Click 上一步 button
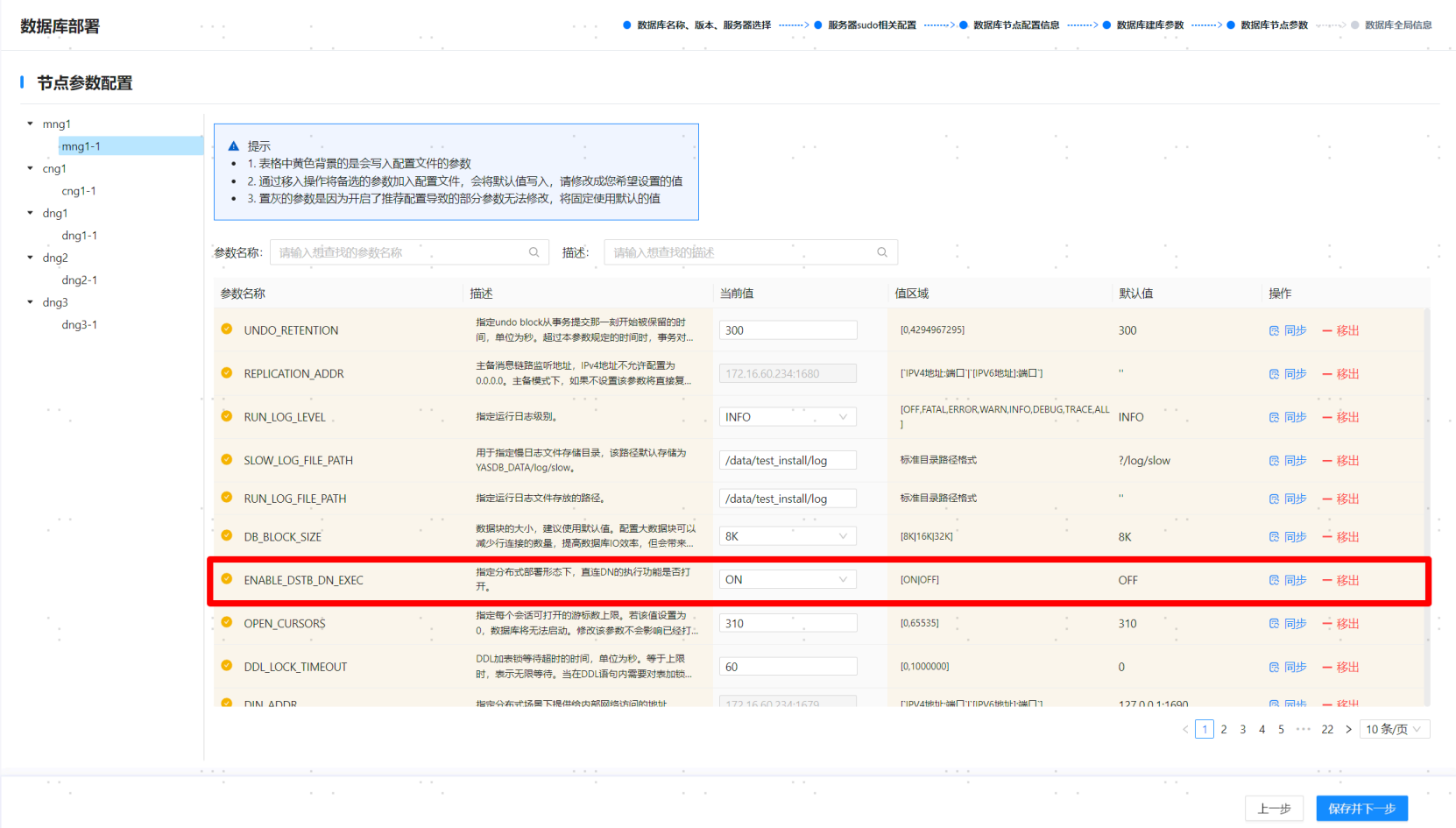Viewport: 1456px width, 828px height. 1274,808
